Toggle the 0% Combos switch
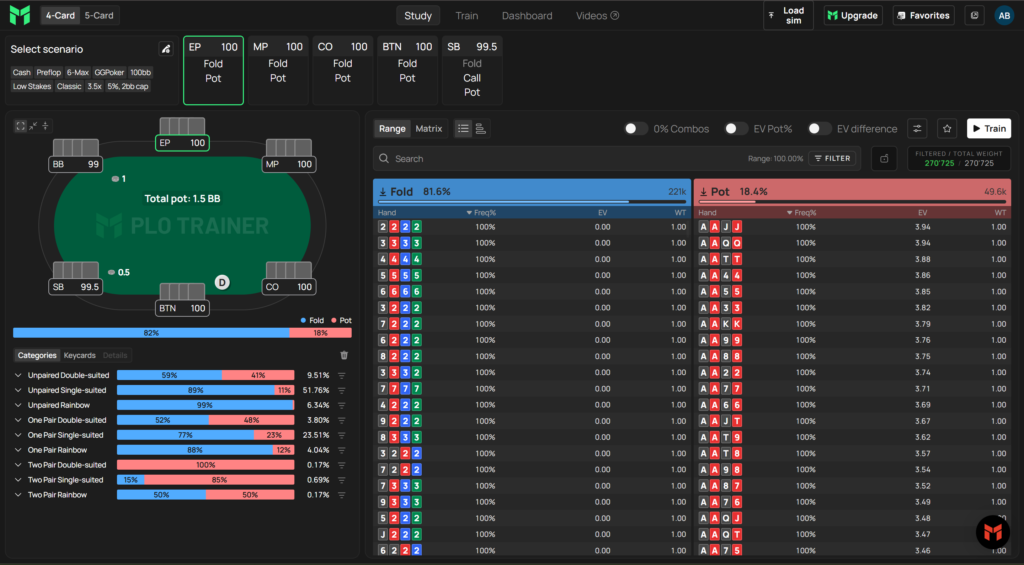Image resolution: width=1024 pixels, height=565 pixels. point(635,129)
